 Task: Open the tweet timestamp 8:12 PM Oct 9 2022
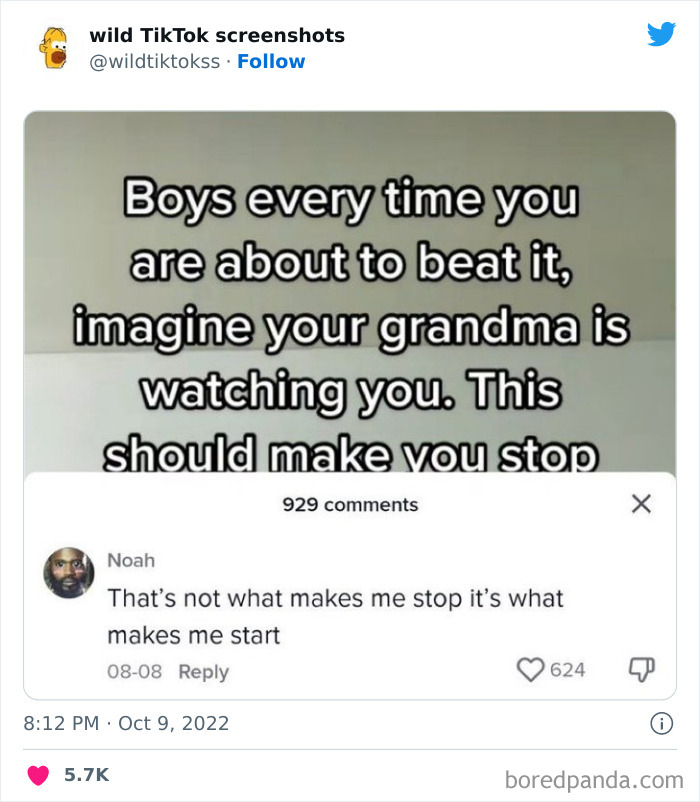(126, 722)
